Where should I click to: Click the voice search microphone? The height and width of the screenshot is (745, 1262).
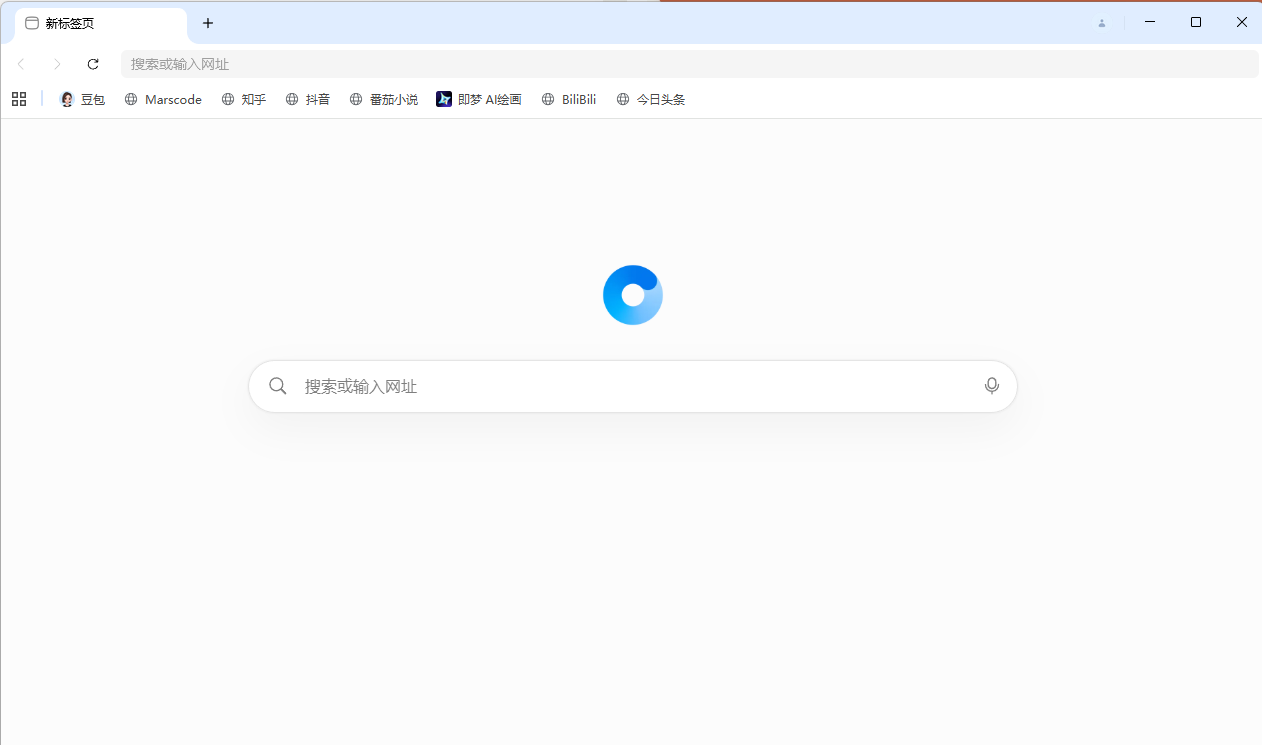point(991,385)
